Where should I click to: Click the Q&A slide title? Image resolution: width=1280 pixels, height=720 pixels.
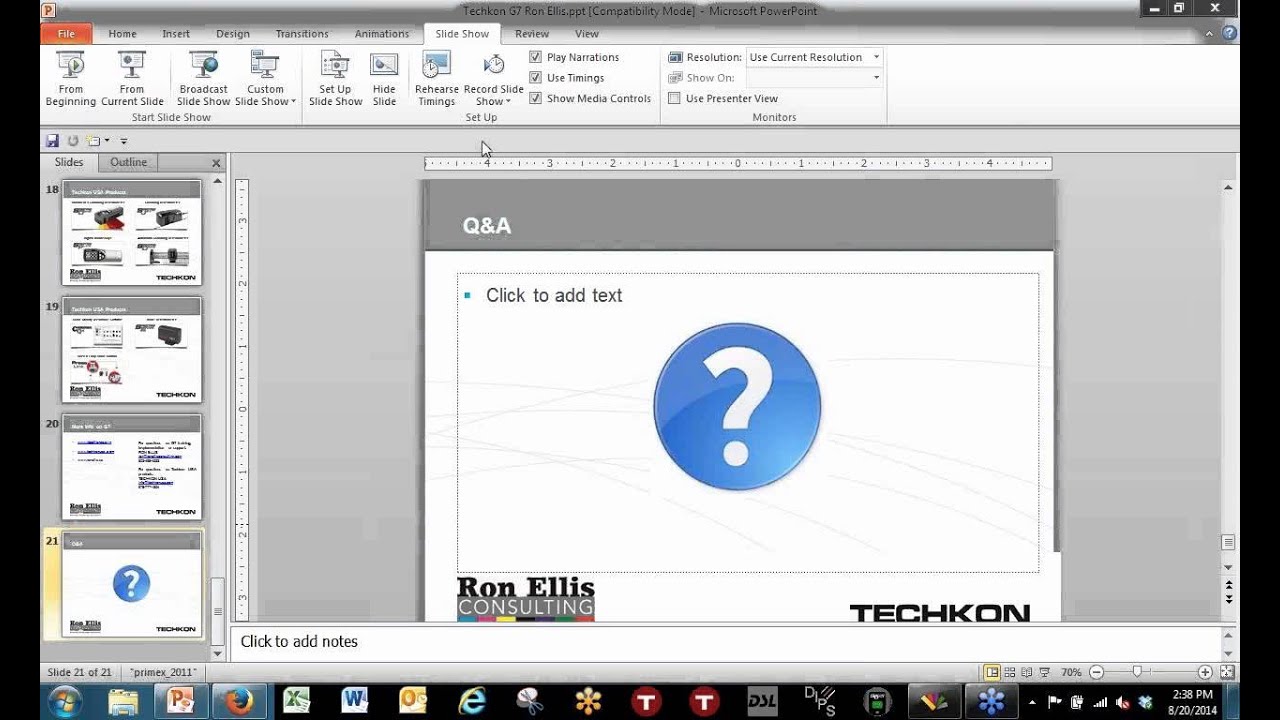click(x=487, y=226)
